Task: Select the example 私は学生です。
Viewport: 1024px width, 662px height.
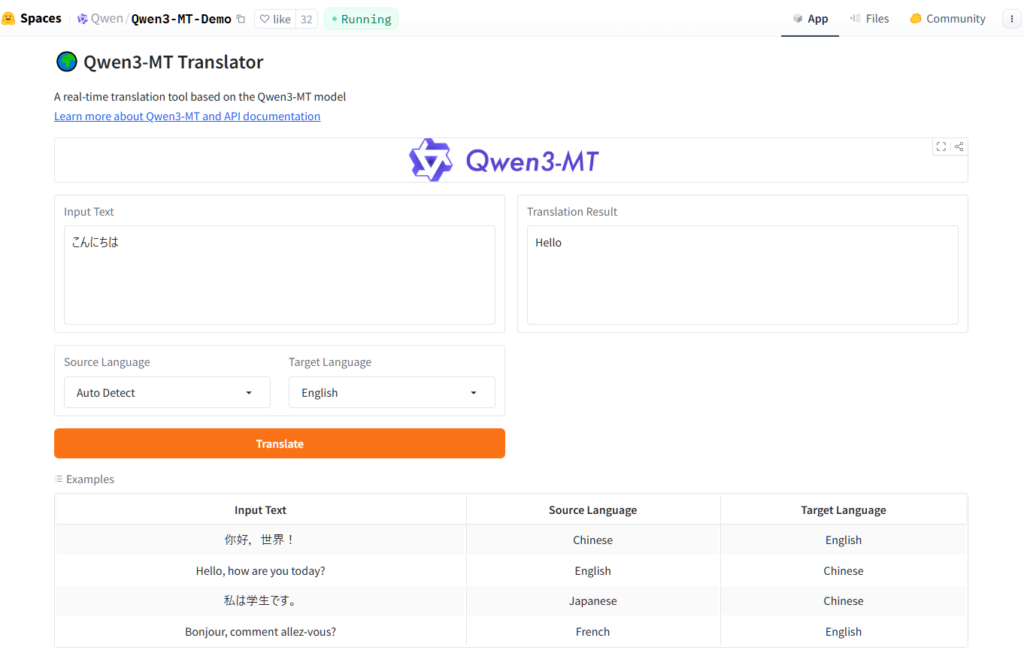Action: pyautogui.click(x=261, y=601)
